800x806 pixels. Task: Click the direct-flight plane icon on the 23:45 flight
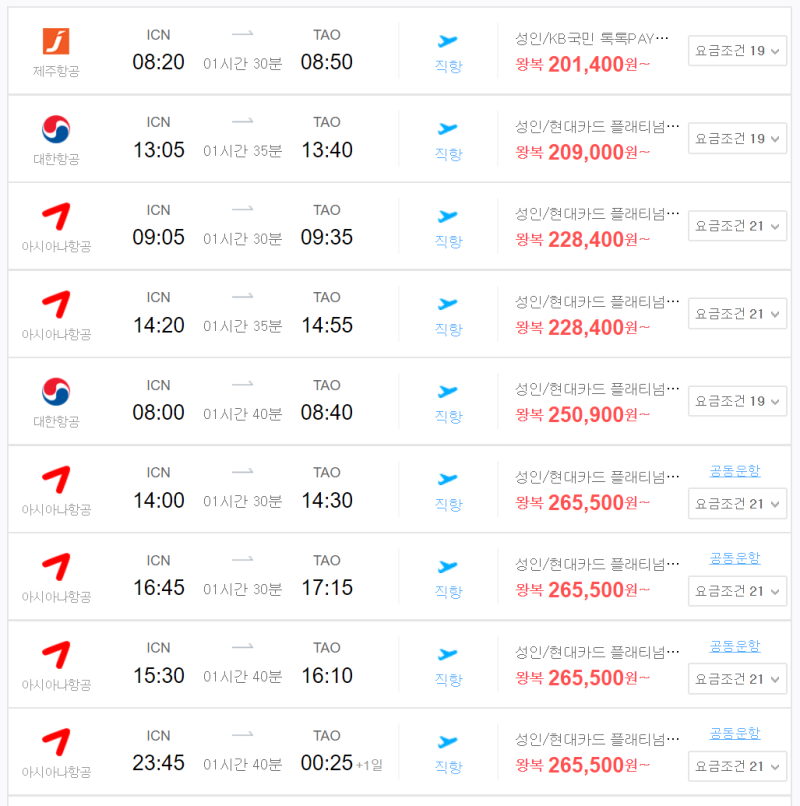(x=448, y=742)
